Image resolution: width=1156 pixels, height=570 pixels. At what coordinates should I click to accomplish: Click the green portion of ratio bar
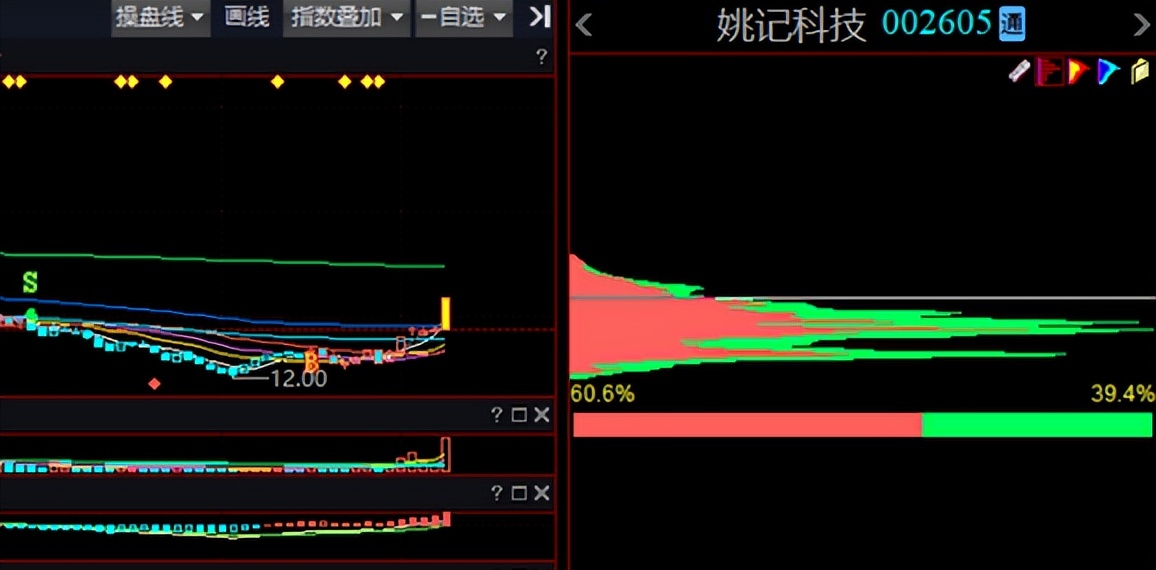(1037, 425)
